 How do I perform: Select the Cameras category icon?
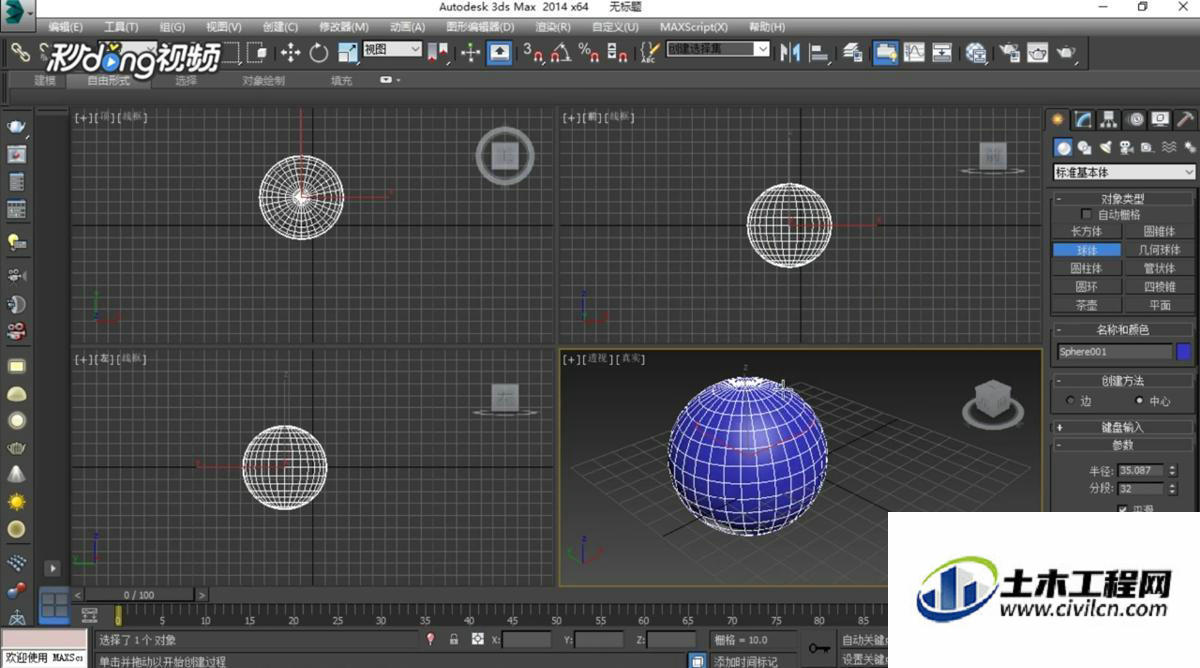(x=1126, y=148)
